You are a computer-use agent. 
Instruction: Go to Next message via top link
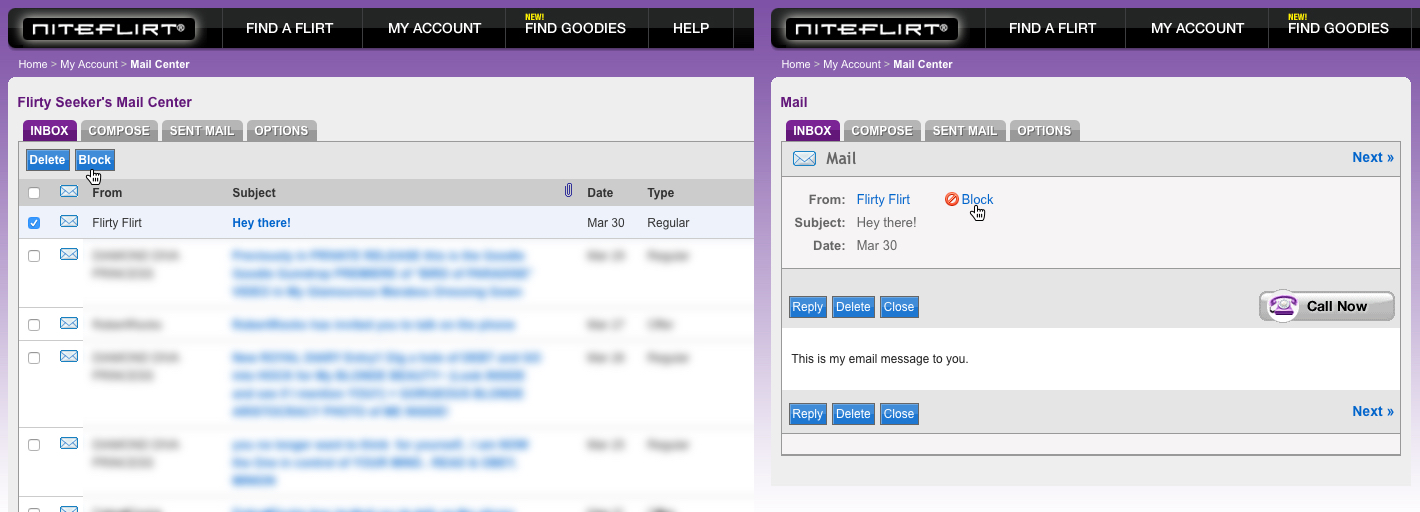[1373, 157]
